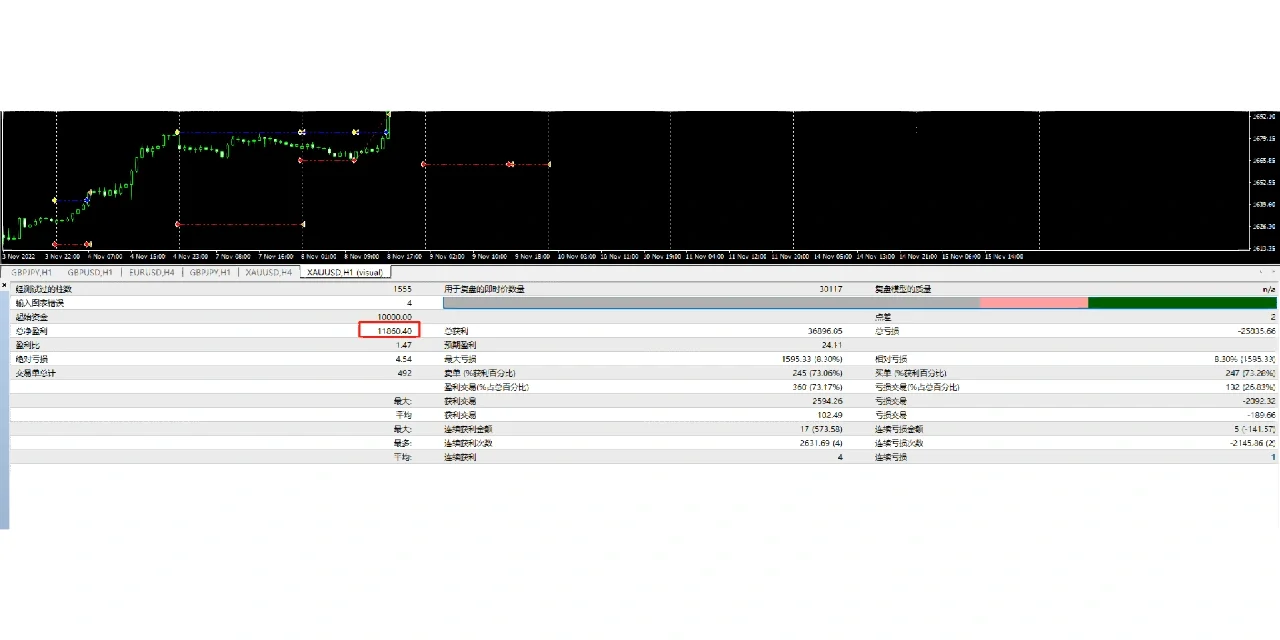
Task: Click the 3 Nov 2022 date on time axis
Action: tap(19, 256)
